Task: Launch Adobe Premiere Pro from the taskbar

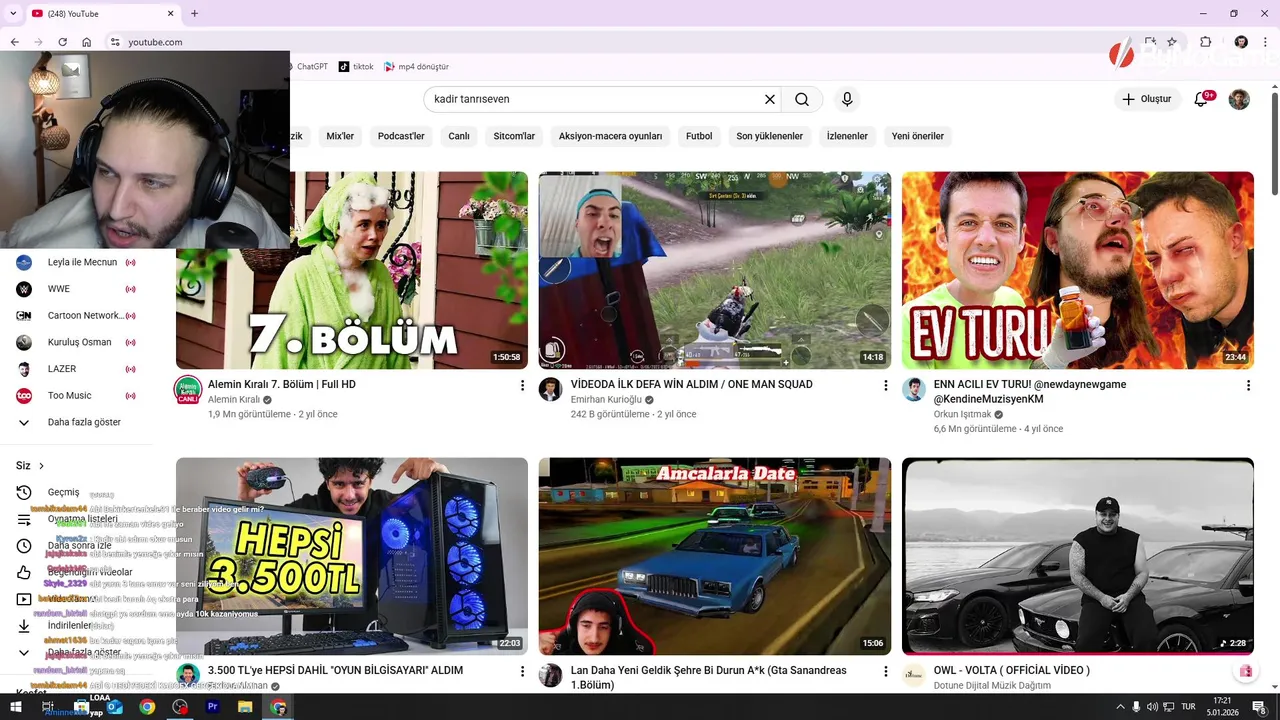Action: 212,707
